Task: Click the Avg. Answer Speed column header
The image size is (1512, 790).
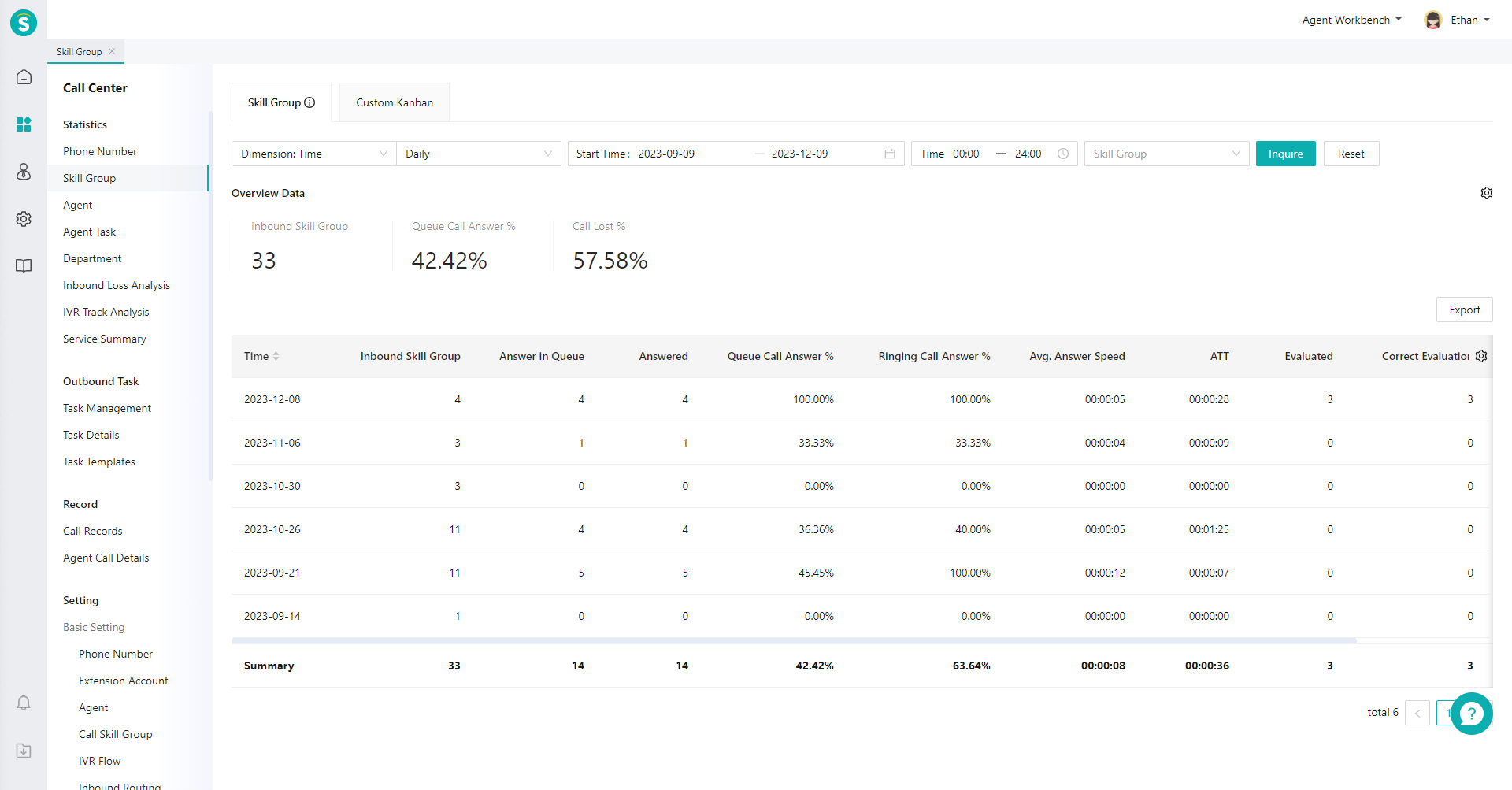Action: 1077,356
